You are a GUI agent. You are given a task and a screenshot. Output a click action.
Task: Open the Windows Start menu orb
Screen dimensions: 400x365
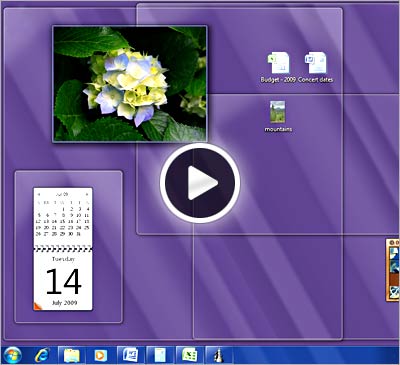(12, 355)
